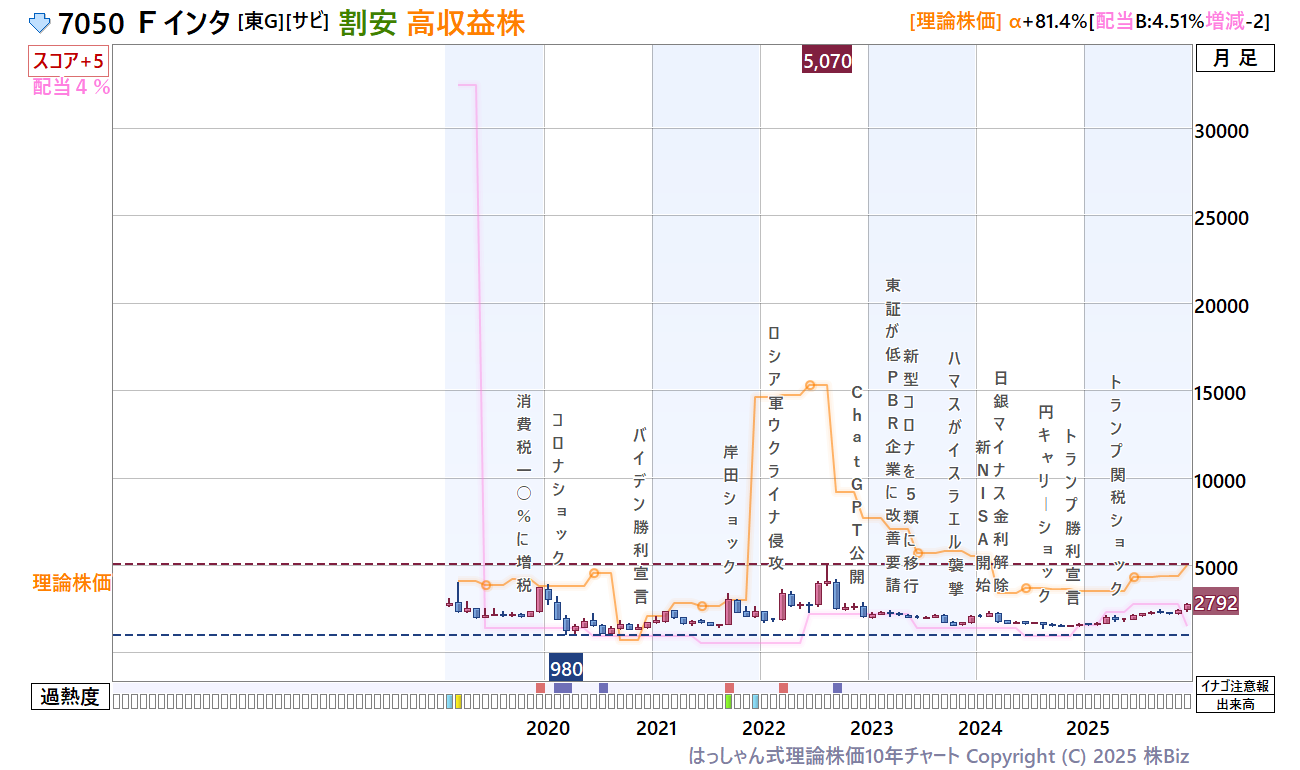Click the 月足 monthly chart box
The width and height of the screenshot is (1300, 770).
[1235, 59]
